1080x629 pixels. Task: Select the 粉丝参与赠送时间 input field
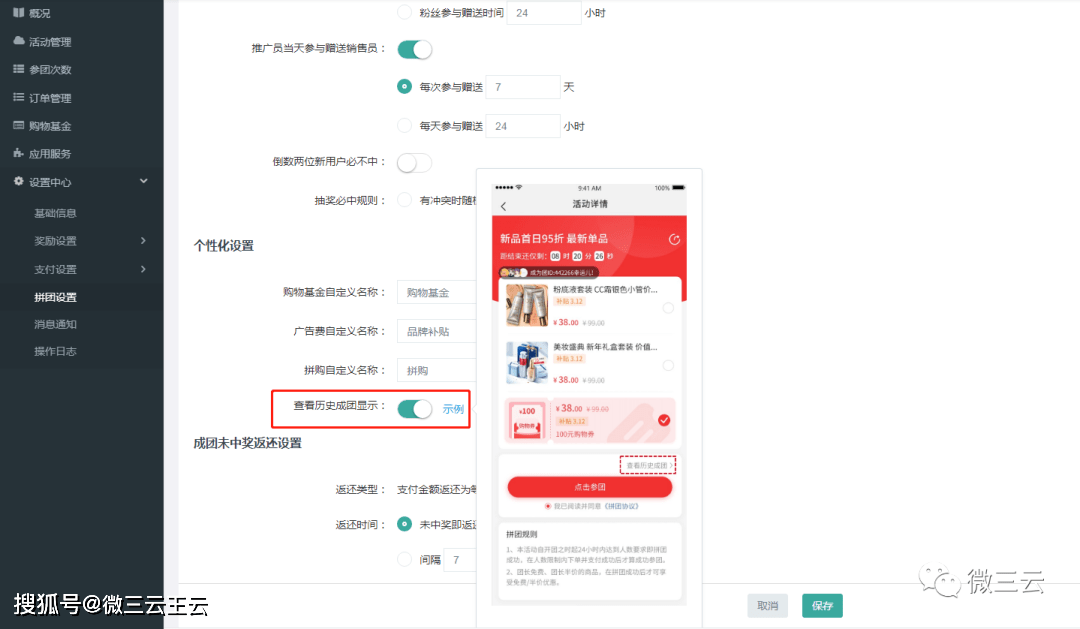pos(543,13)
